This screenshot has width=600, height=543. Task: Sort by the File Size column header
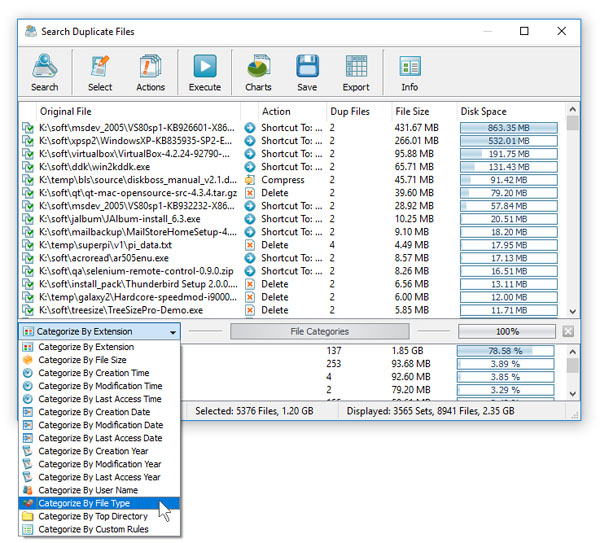(x=424, y=111)
